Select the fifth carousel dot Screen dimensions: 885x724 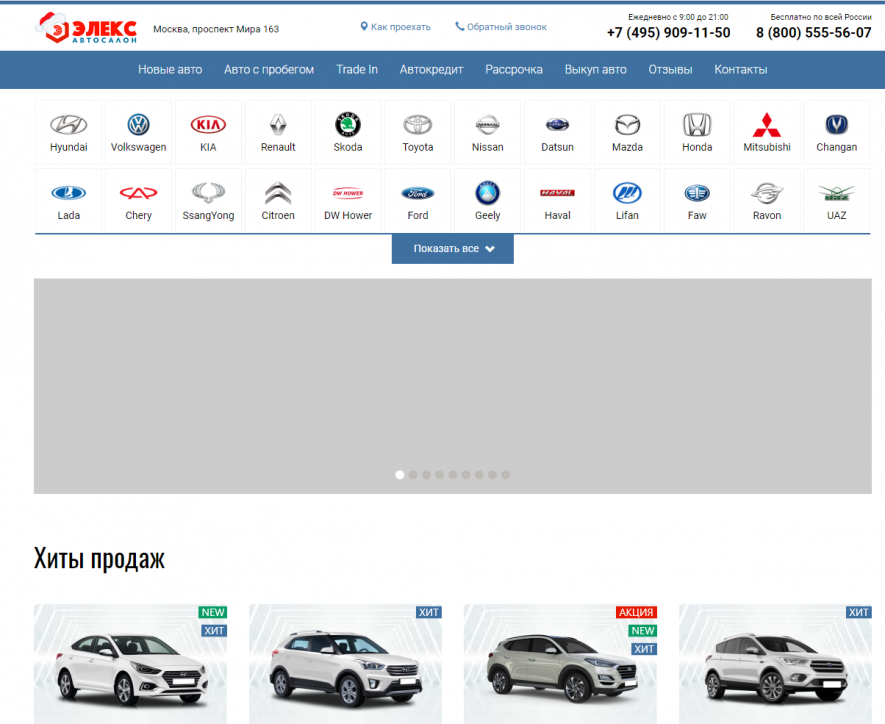coord(453,475)
